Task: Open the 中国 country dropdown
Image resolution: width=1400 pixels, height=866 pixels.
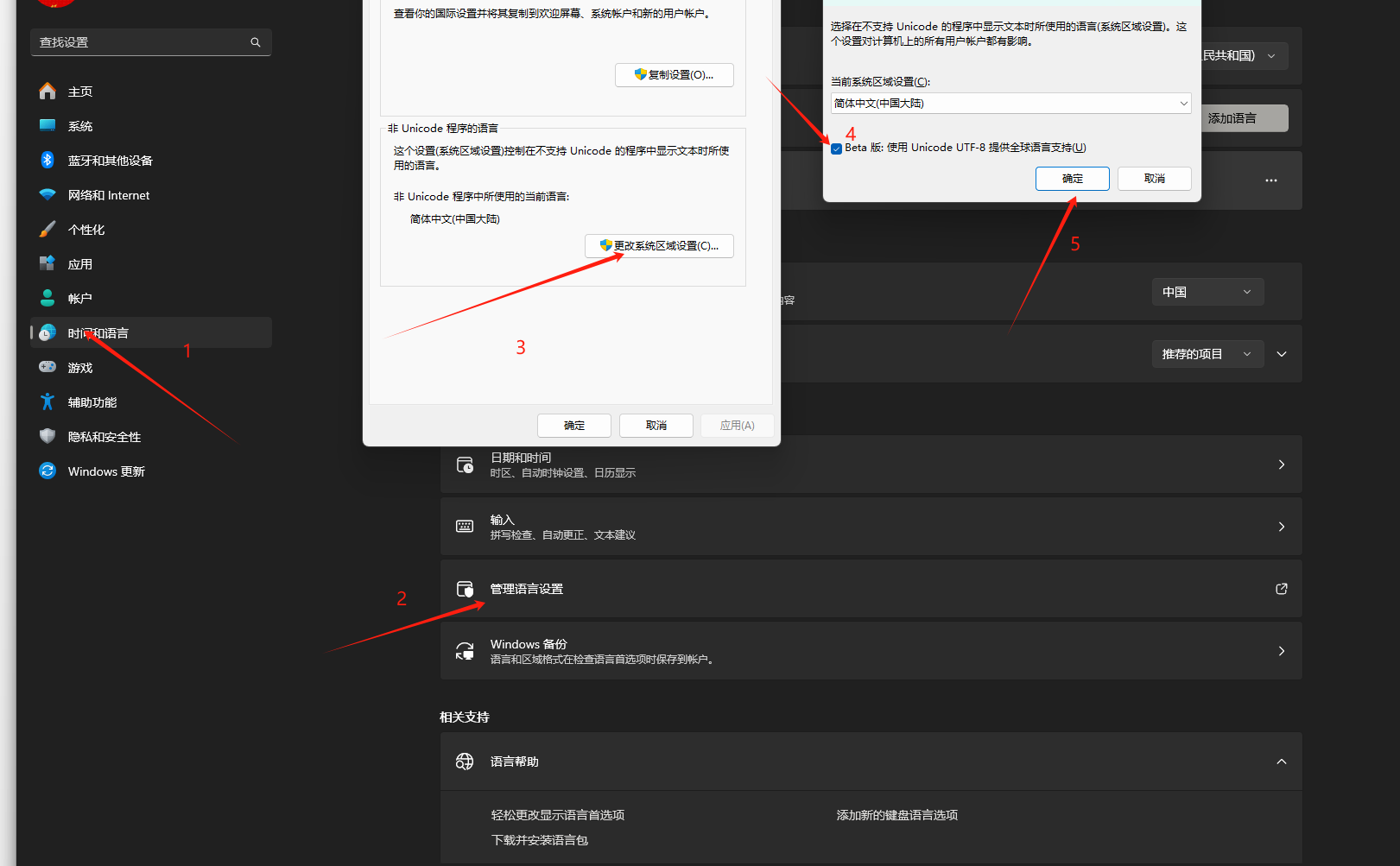Action: coord(1207,292)
